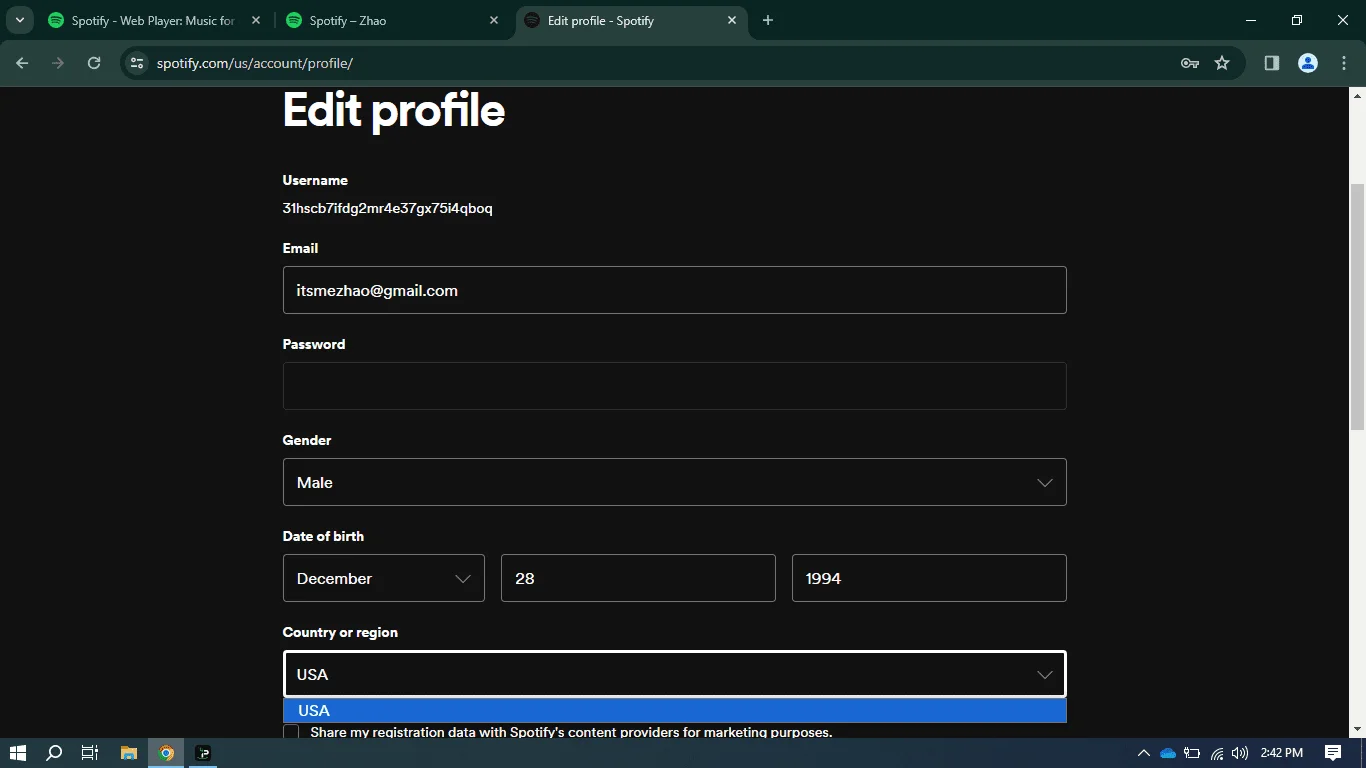Click the browser back arrow
This screenshot has height=768, width=1366.
pyautogui.click(x=22, y=63)
